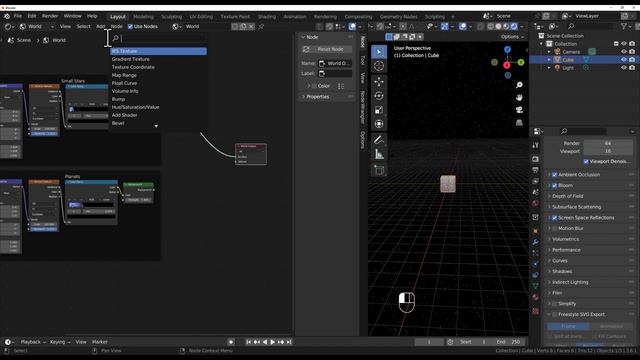Click the viewport pan hand icon
This screenshot has width=640, height=360.
[519, 98]
